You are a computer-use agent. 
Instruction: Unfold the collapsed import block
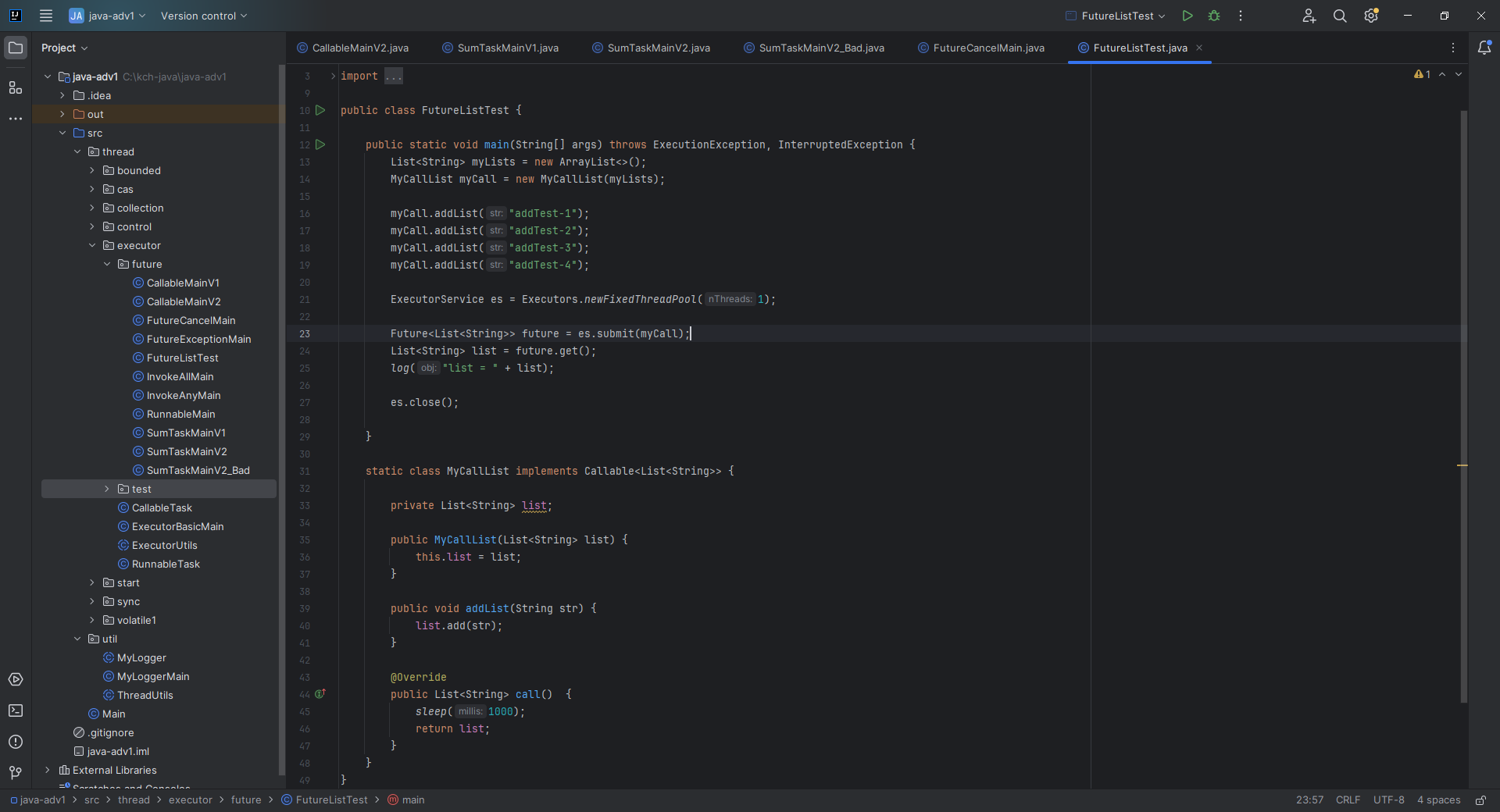click(x=333, y=76)
